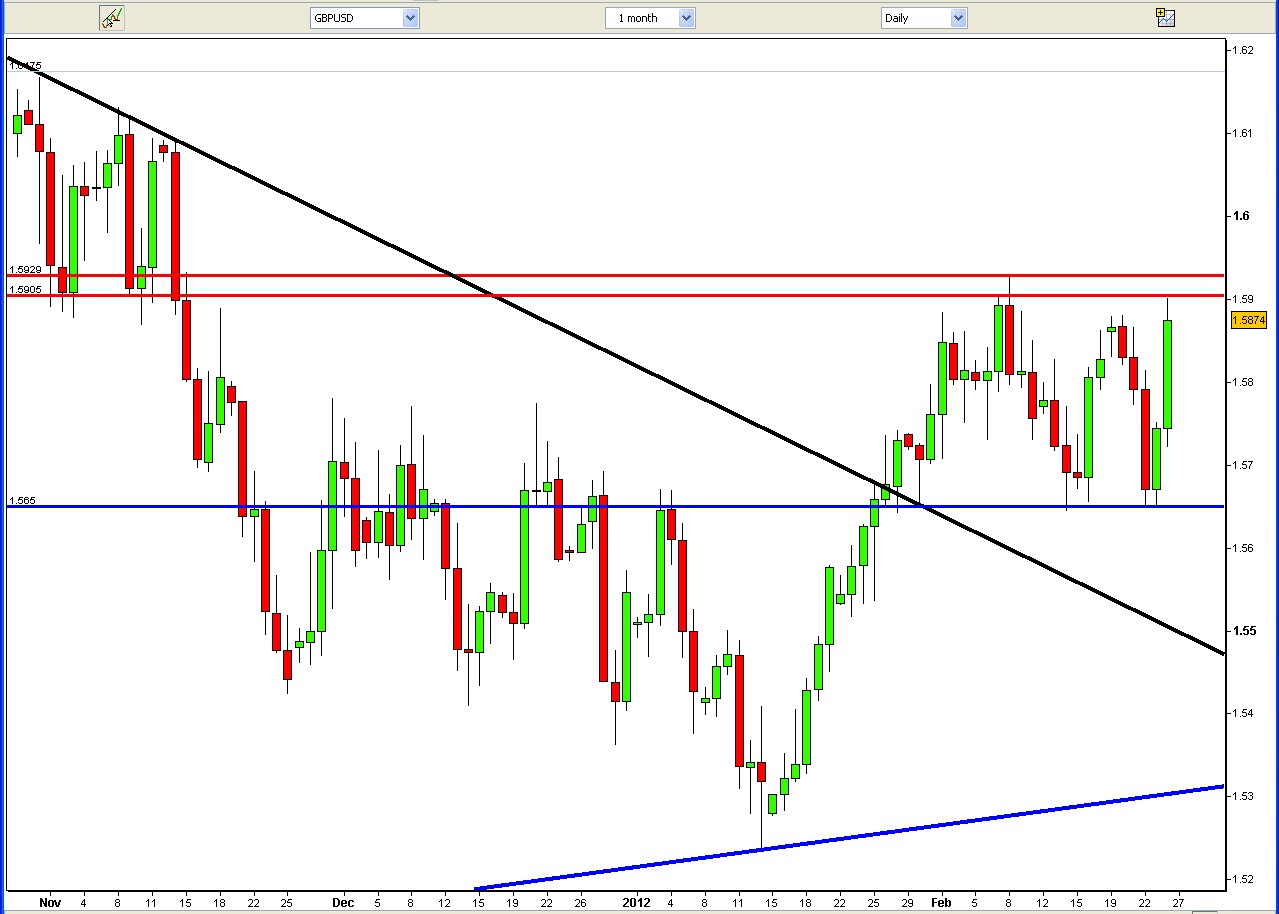Open the drawing tools icon in the toolbar
This screenshot has height=914, width=1279.
coord(112,18)
